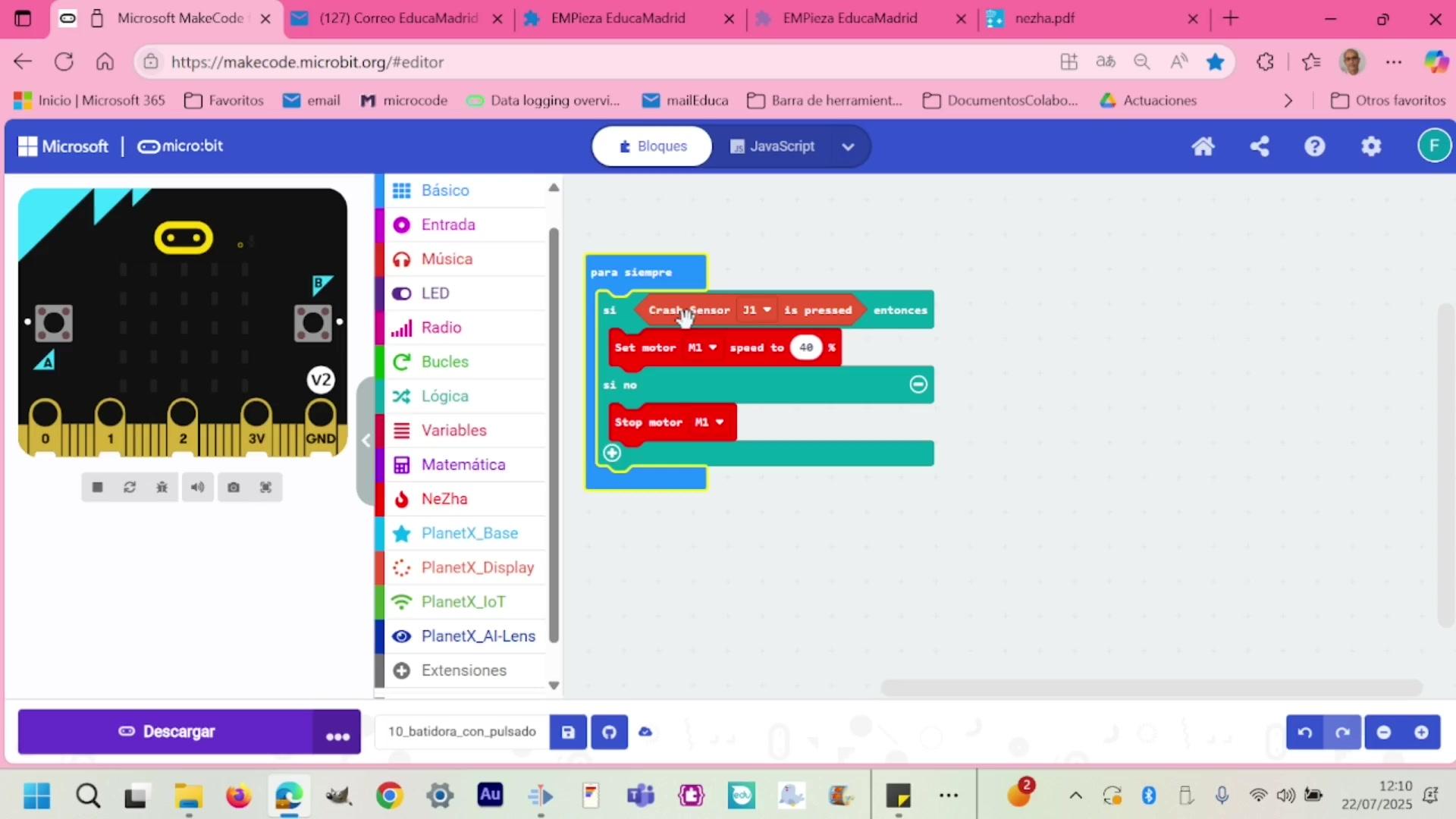The image size is (1456, 819).
Task: Click the Descargar download button
Action: pos(166,732)
